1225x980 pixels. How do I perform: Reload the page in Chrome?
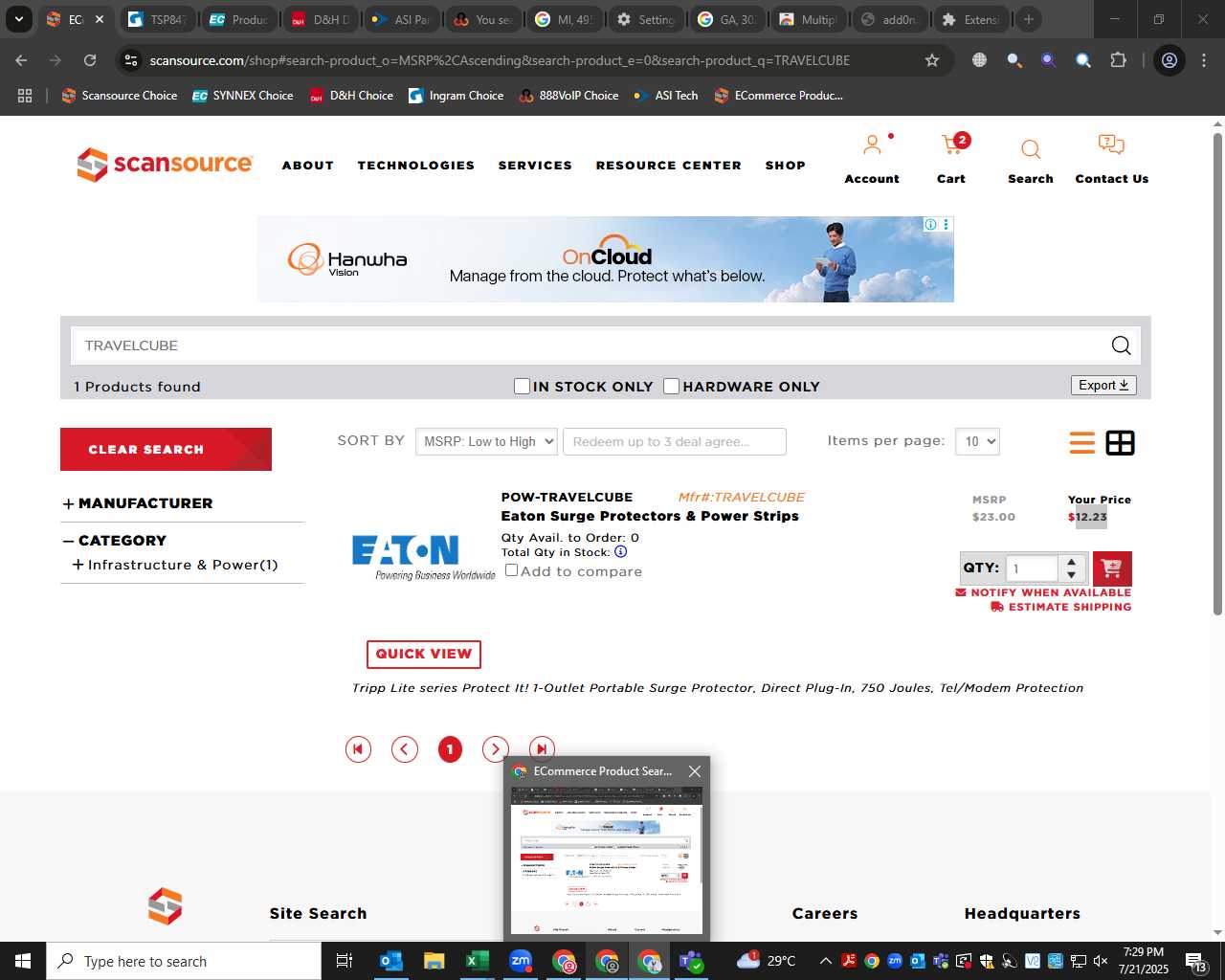90,60
